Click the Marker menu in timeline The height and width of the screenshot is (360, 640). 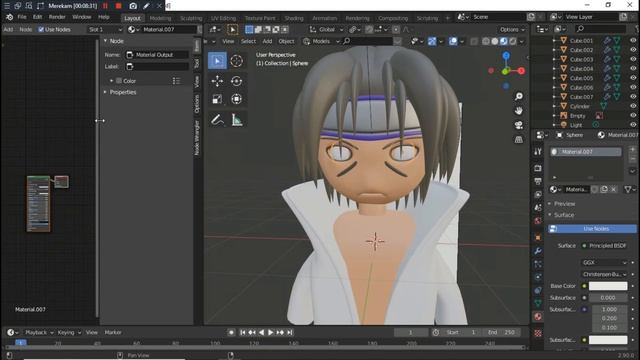pyautogui.click(x=113, y=332)
